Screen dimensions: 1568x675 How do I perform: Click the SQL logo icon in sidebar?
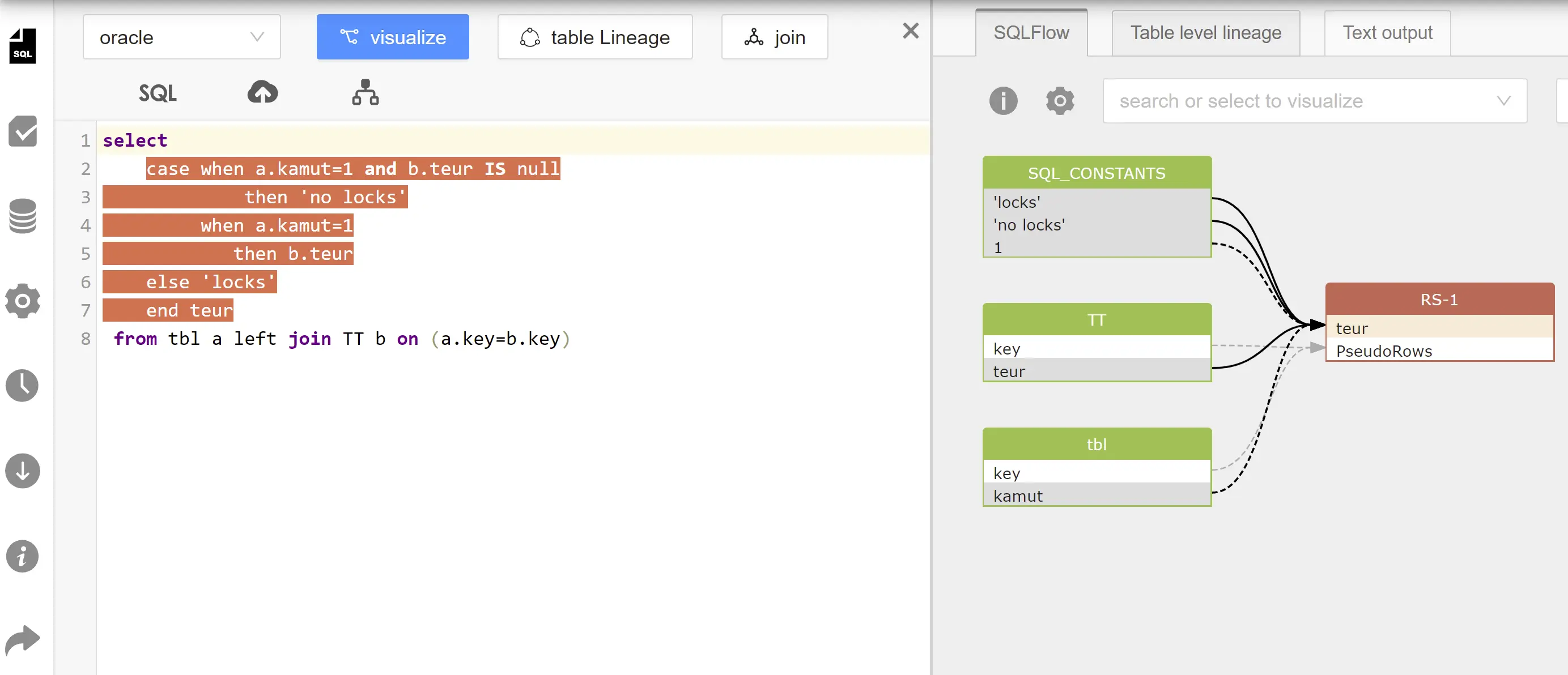pyautogui.click(x=23, y=46)
